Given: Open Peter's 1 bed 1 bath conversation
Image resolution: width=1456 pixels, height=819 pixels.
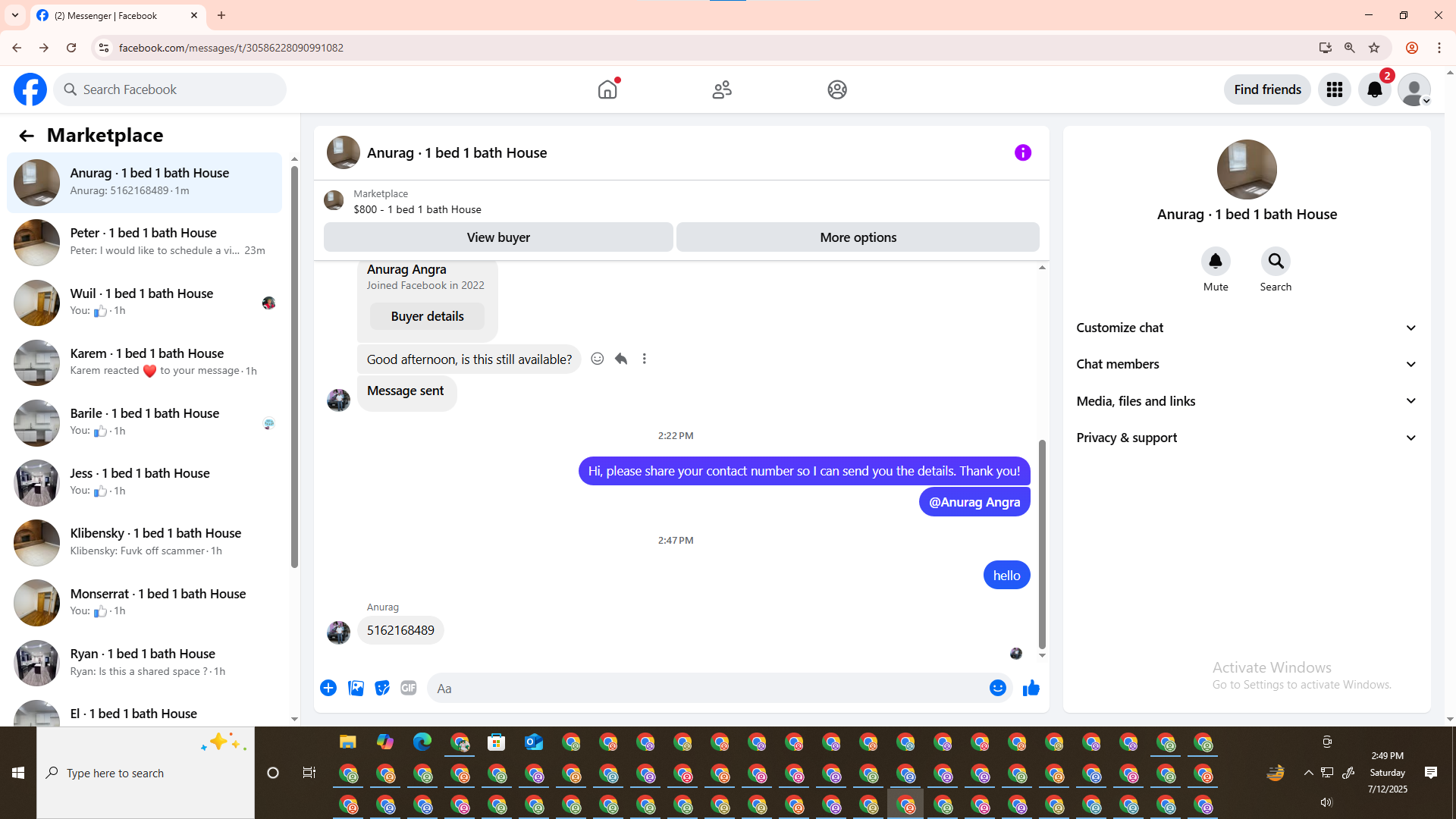Looking at the screenshot, I should click(x=144, y=241).
